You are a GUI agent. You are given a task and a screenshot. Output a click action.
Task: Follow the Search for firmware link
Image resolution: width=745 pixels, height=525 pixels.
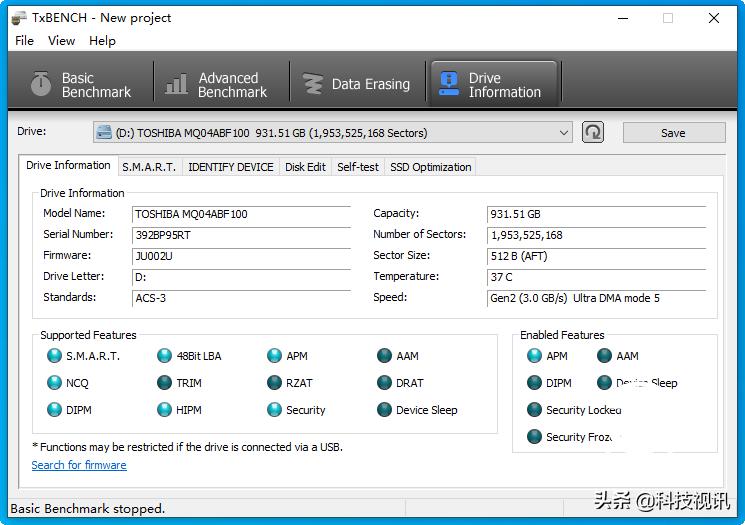point(79,465)
